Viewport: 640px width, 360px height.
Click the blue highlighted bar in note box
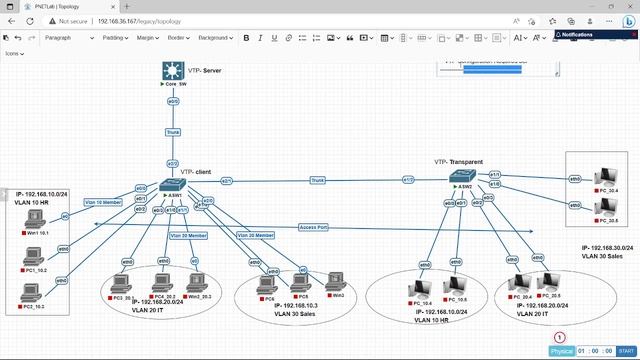coord(492,69)
